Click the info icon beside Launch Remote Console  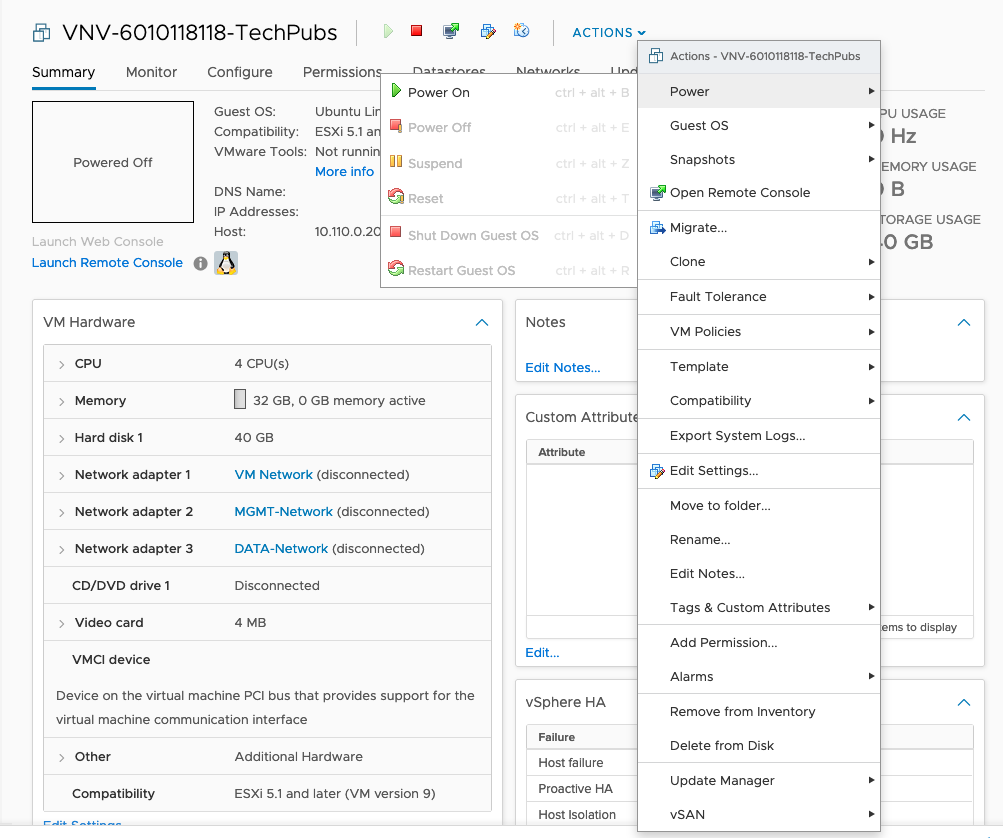click(x=200, y=264)
